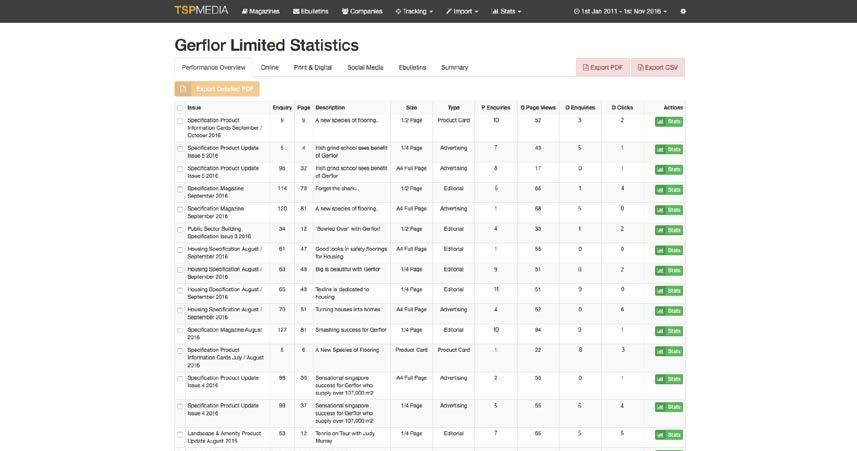Sort by the Page column header
The width and height of the screenshot is (857, 451).
(303, 108)
